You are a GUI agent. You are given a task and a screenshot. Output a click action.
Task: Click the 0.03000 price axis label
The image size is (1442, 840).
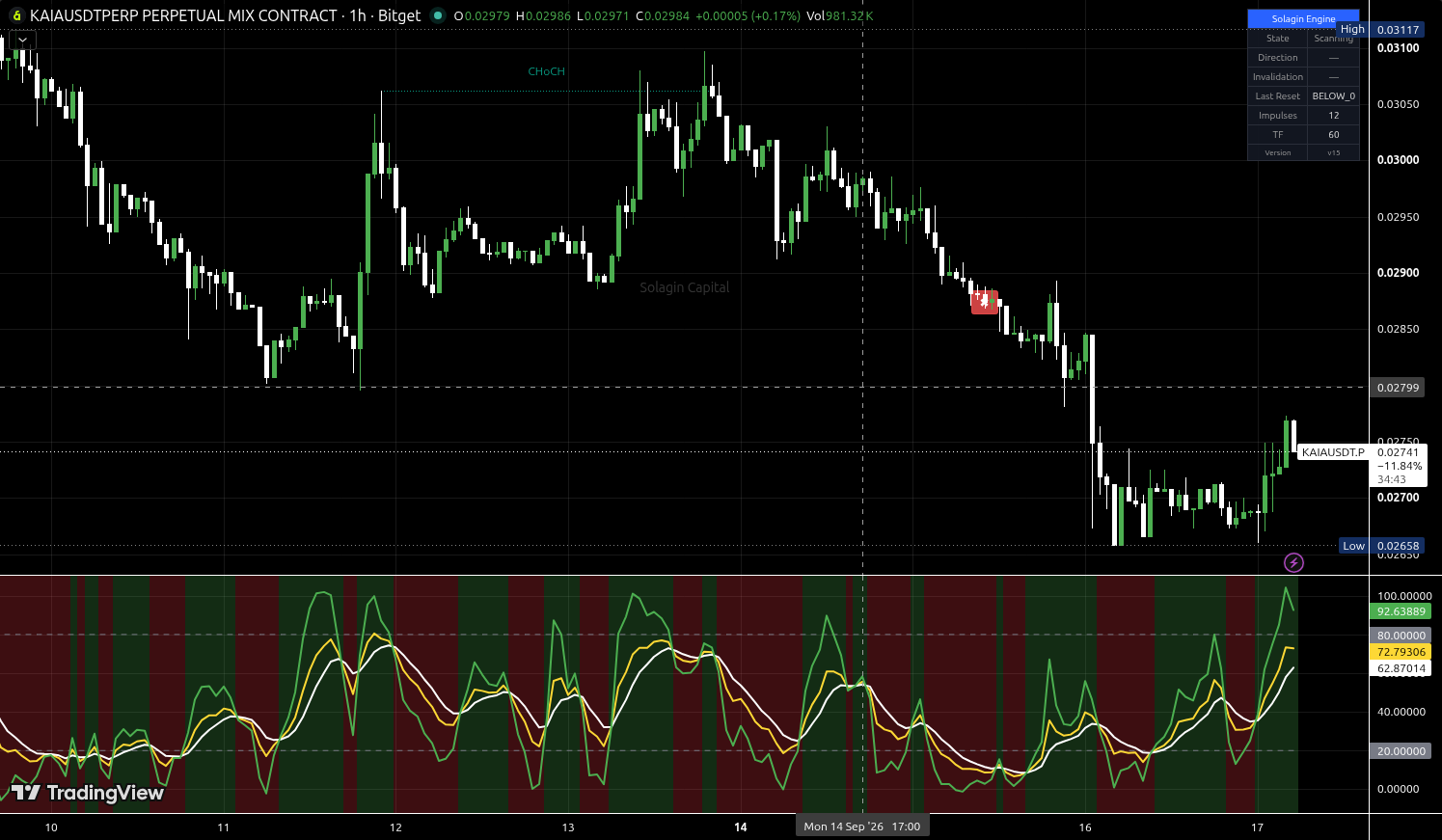click(1398, 160)
